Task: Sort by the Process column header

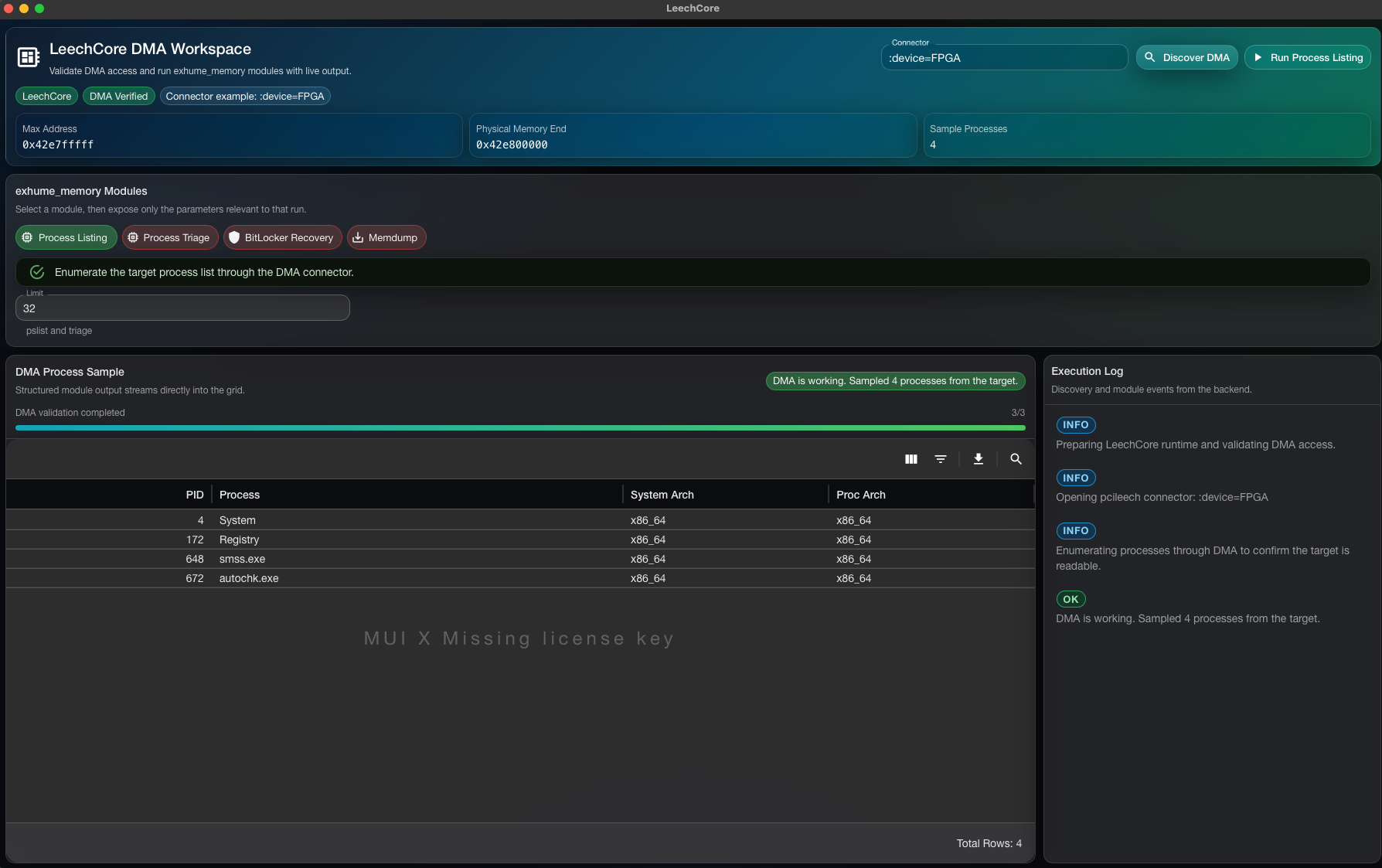Action: click(240, 495)
